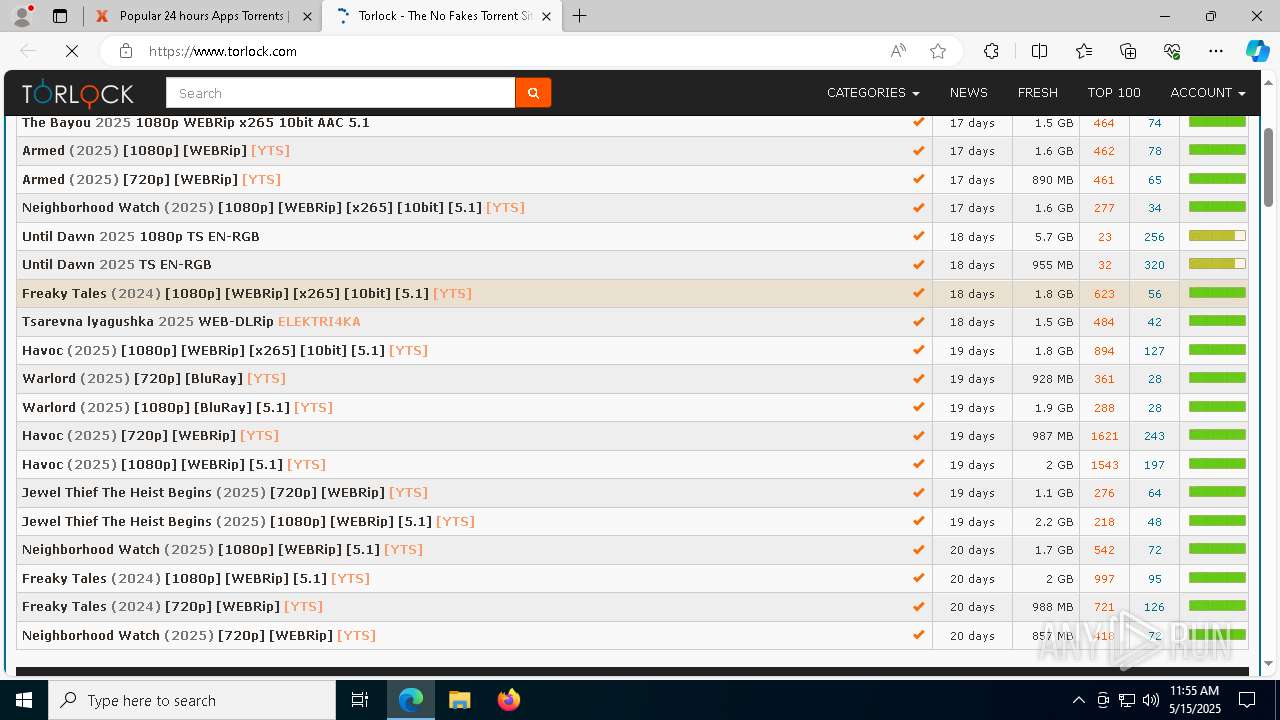Image resolution: width=1280 pixels, height=720 pixels.
Task: Open Microsoft Edge from the taskbar
Action: [411, 700]
